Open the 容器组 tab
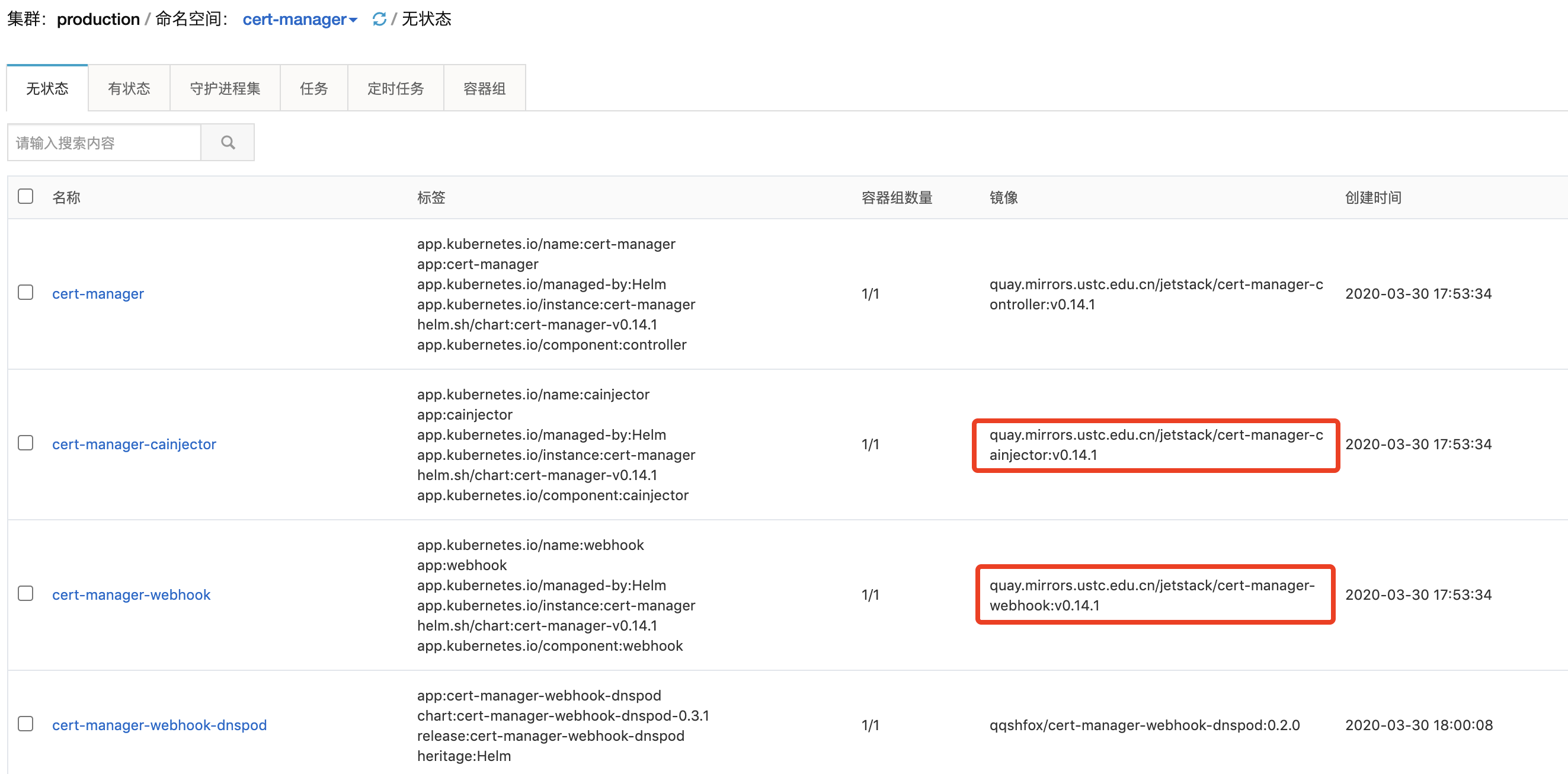The height and width of the screenshot is (774, 1568). click(484, 89)
